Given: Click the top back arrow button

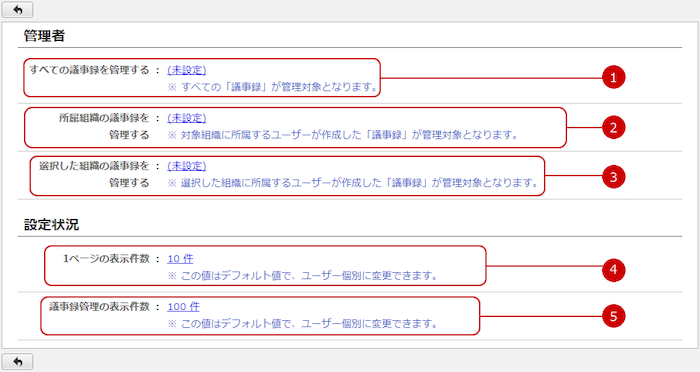Looking at the screenshot, I should click(17, 9).
